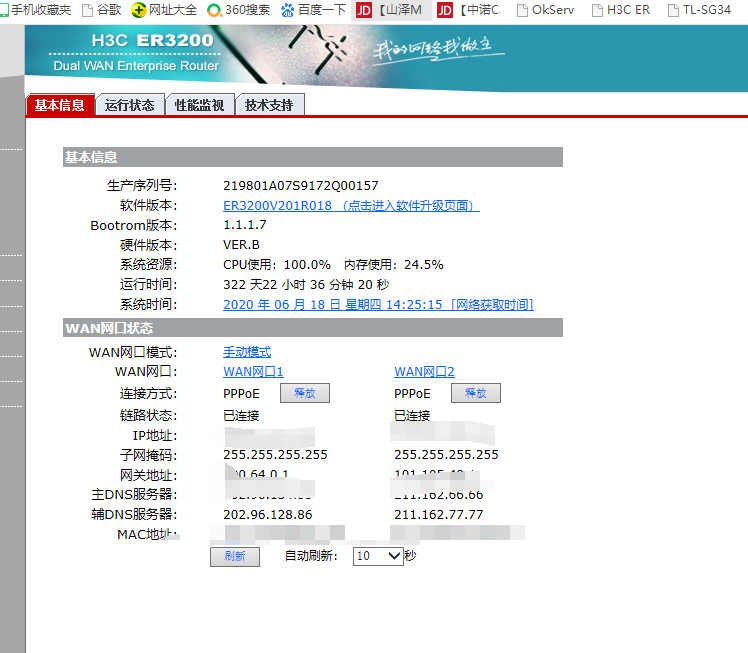
Task: Open the 360搜索 bookmark
Action: point(239,10)
